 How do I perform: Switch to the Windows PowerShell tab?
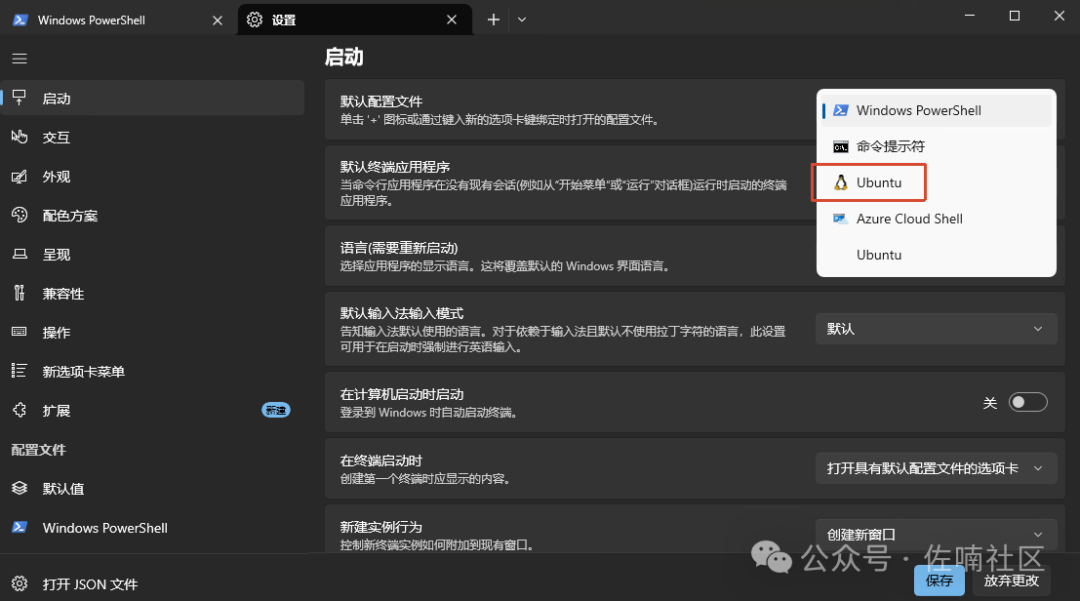coord(117,20)
